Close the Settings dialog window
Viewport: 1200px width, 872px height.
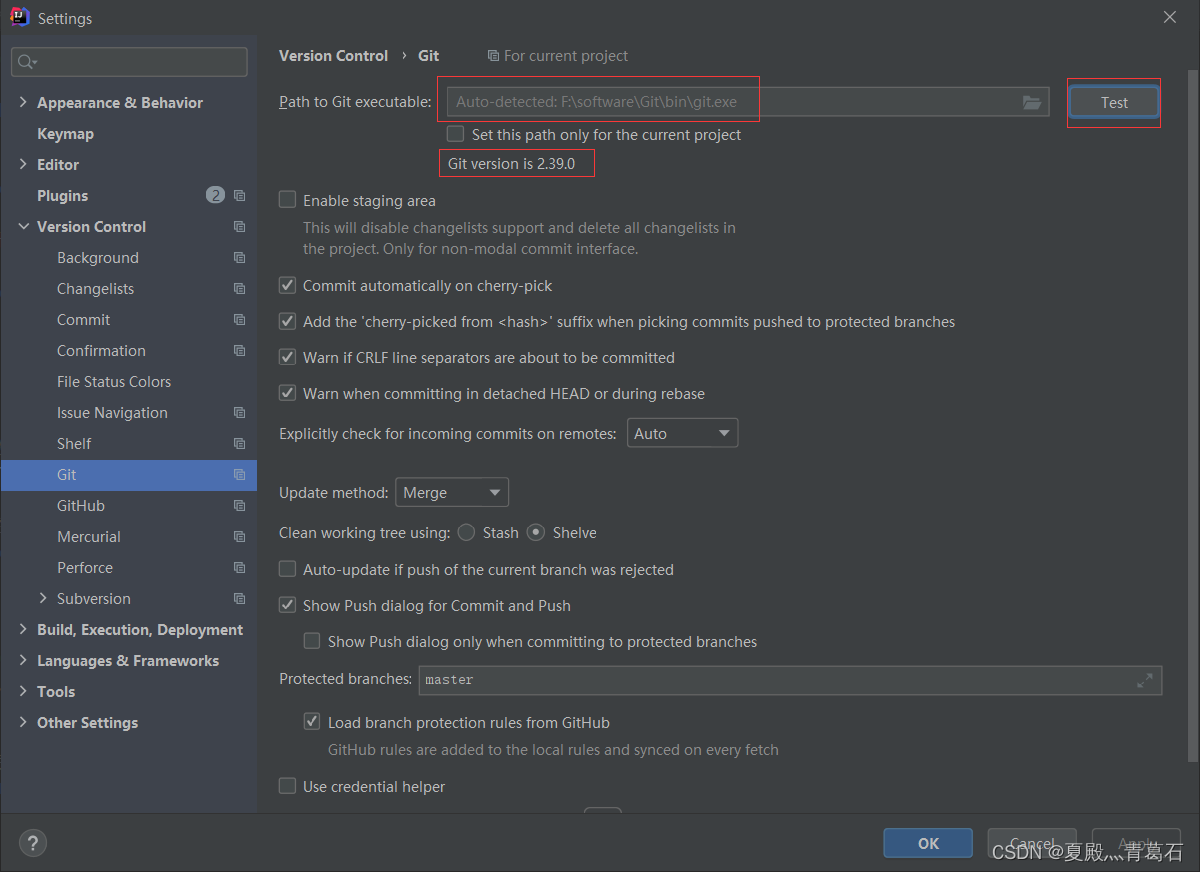1169,17
